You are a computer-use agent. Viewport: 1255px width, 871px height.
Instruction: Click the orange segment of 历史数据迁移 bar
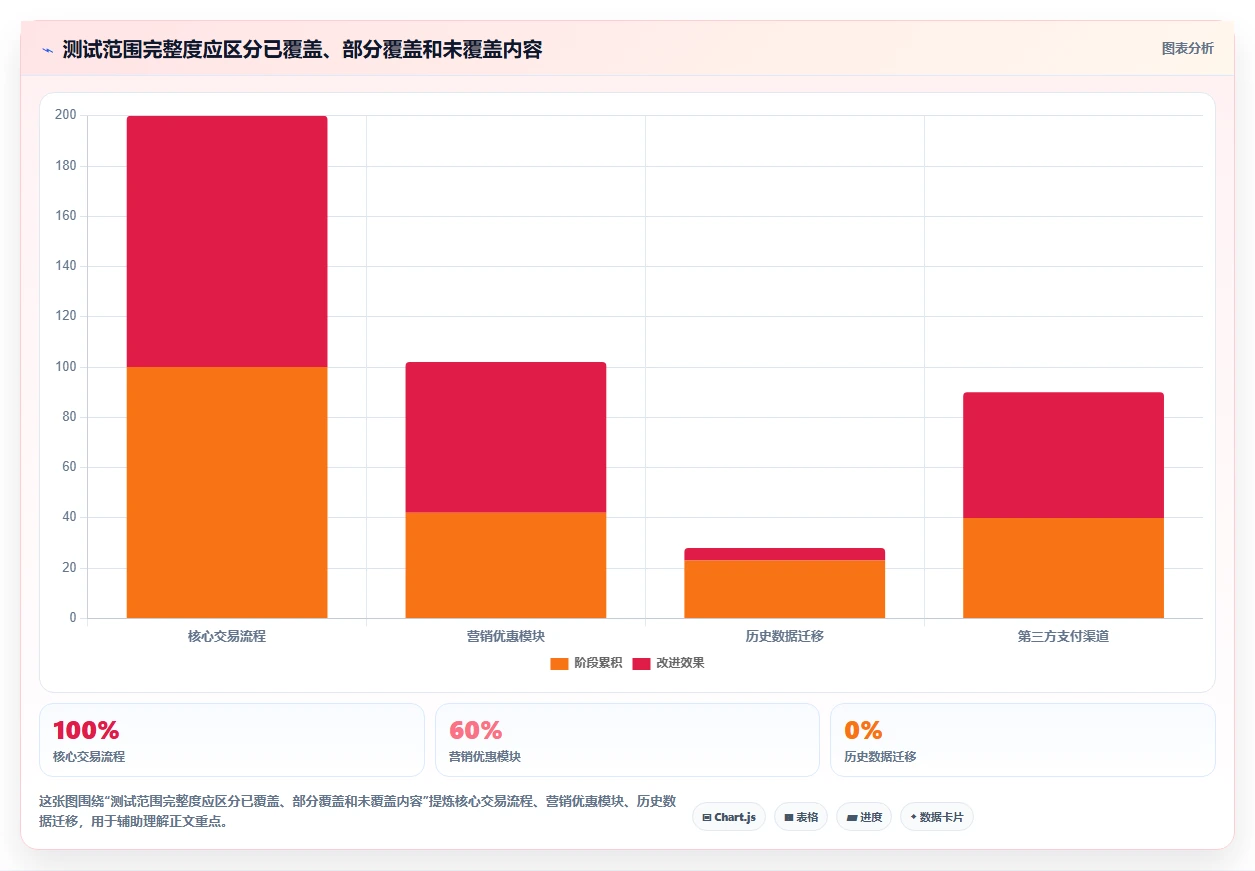click(785, 589)
